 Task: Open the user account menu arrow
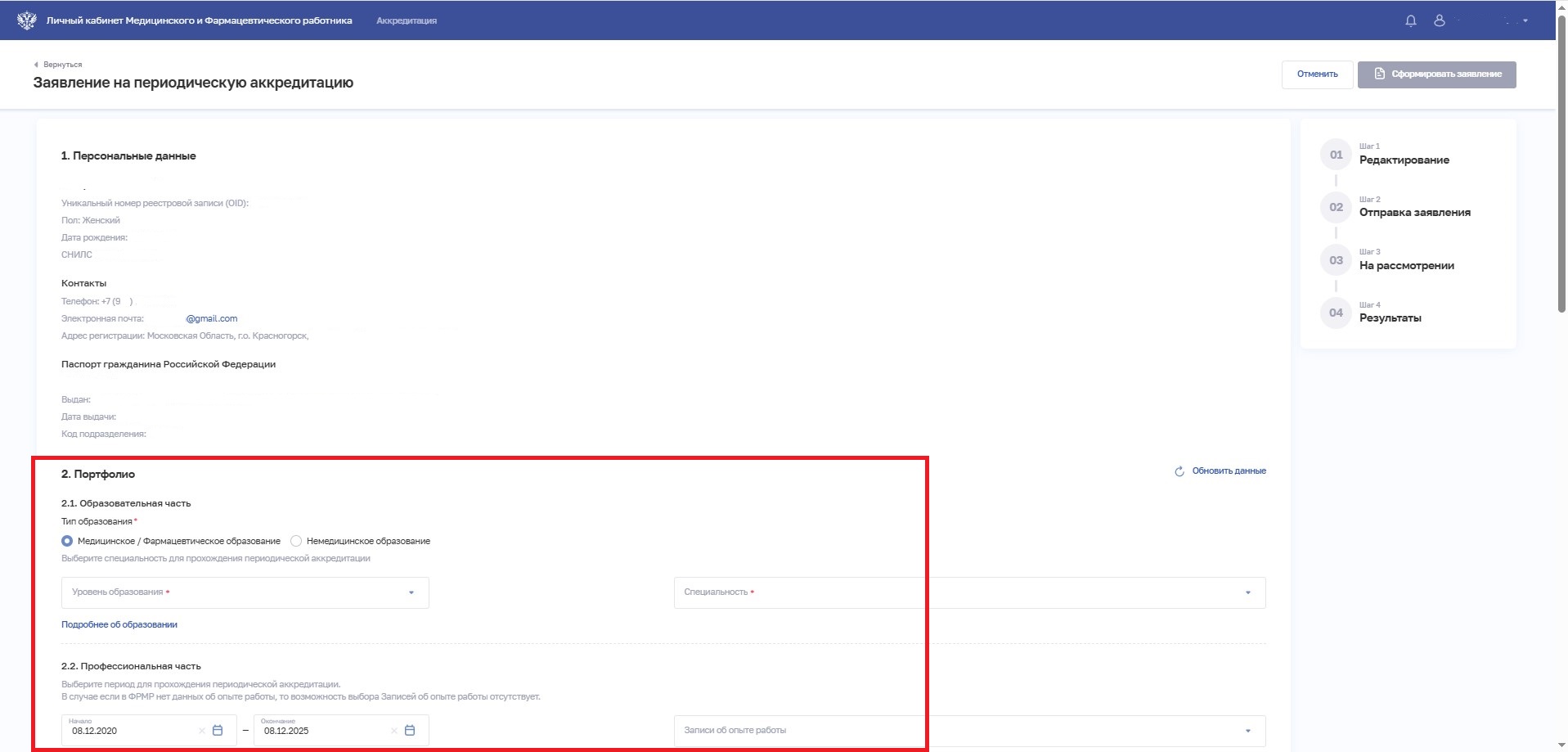(1525, 20)
